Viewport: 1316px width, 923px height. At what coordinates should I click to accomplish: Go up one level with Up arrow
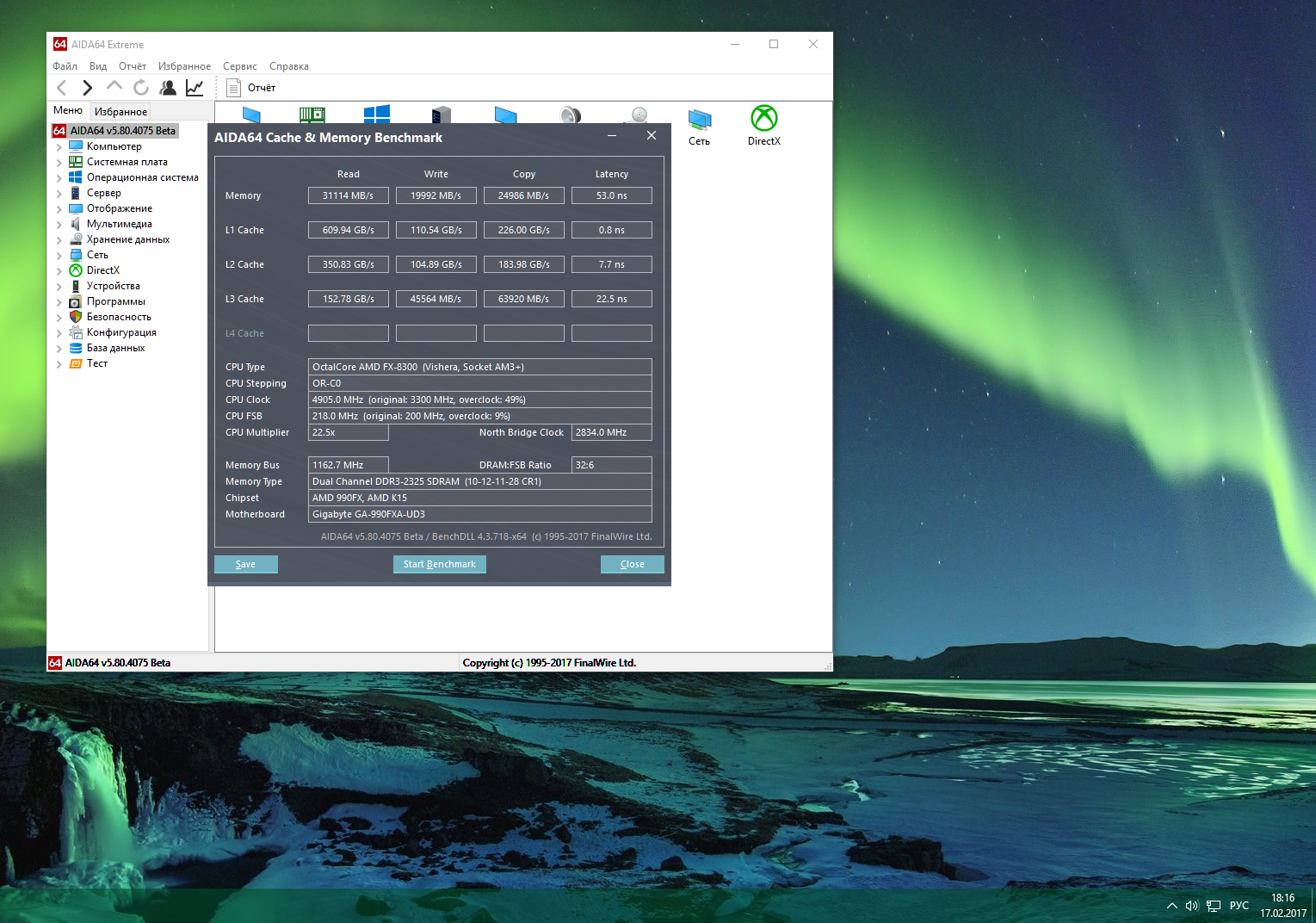point(114,87)
